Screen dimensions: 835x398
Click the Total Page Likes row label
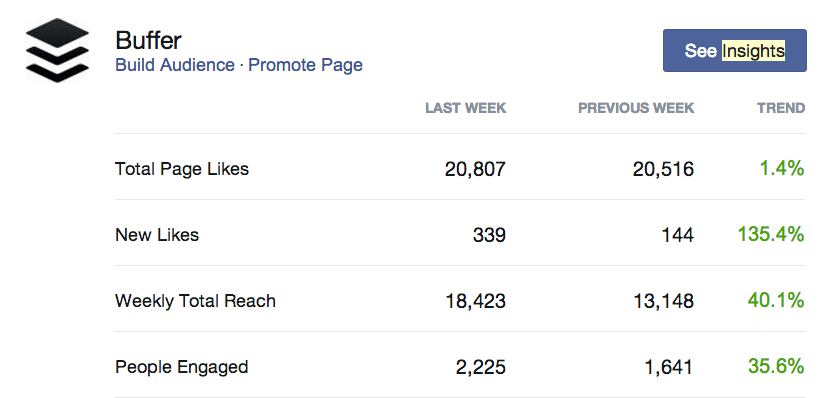182,169
